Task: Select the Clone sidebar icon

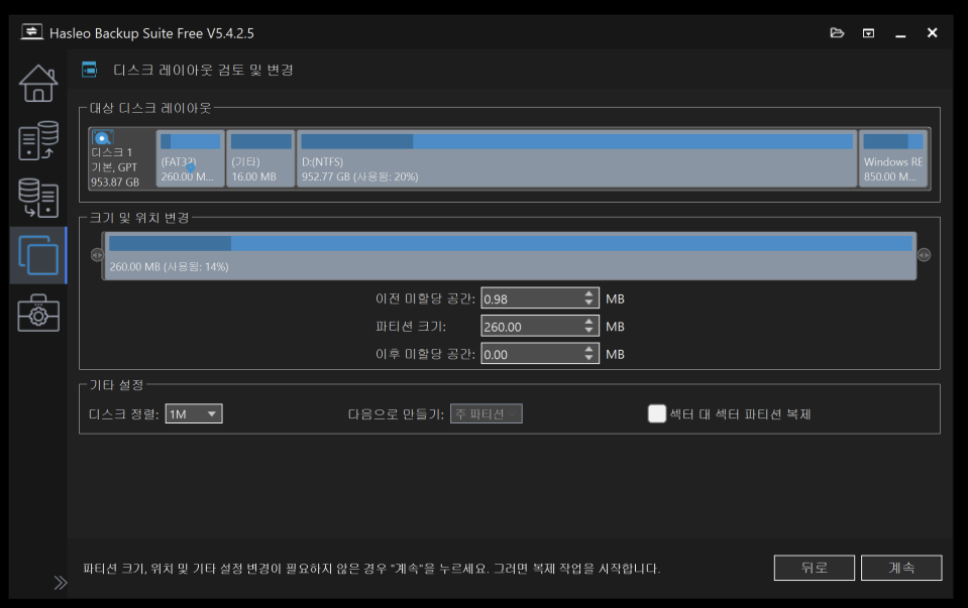Action: coord(38,256)
